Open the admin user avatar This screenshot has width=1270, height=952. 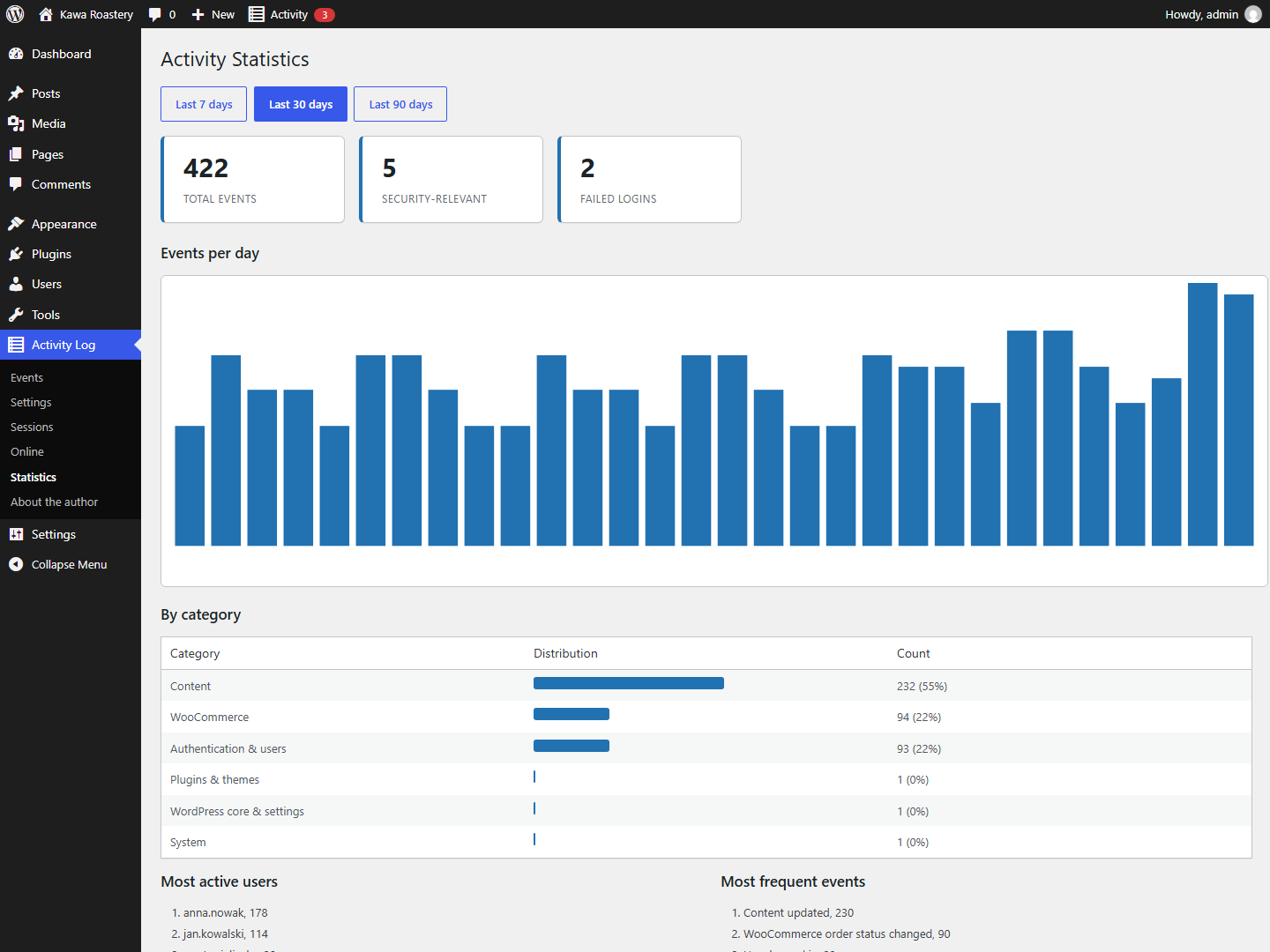(x=1253, y=14)
